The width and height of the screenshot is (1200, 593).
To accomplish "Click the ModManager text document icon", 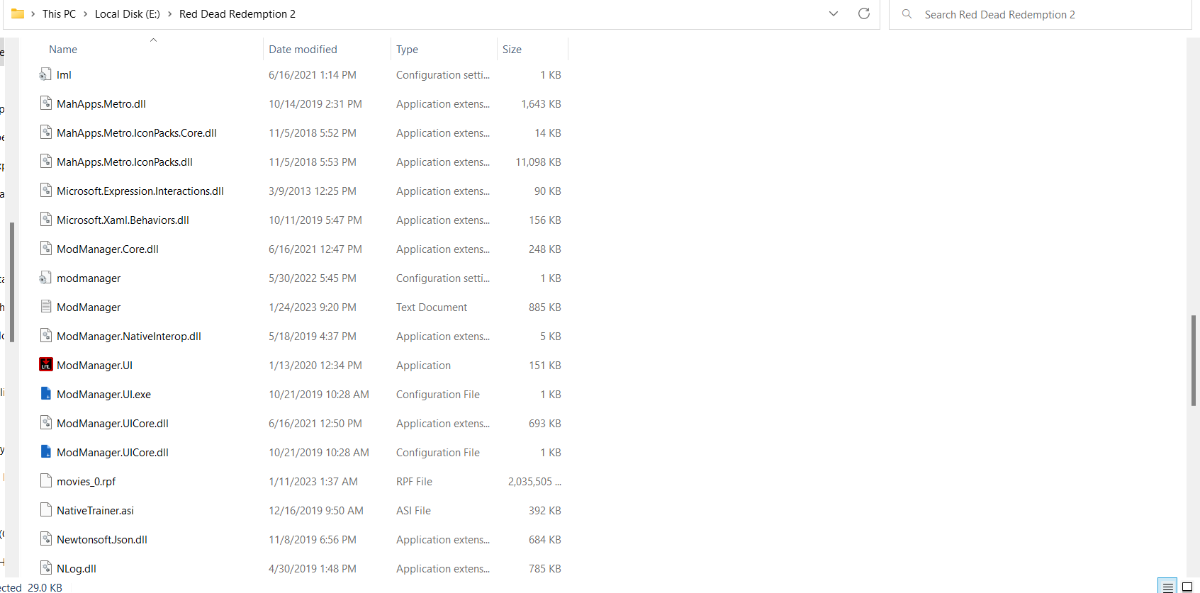I will click(x=45, y=307).
